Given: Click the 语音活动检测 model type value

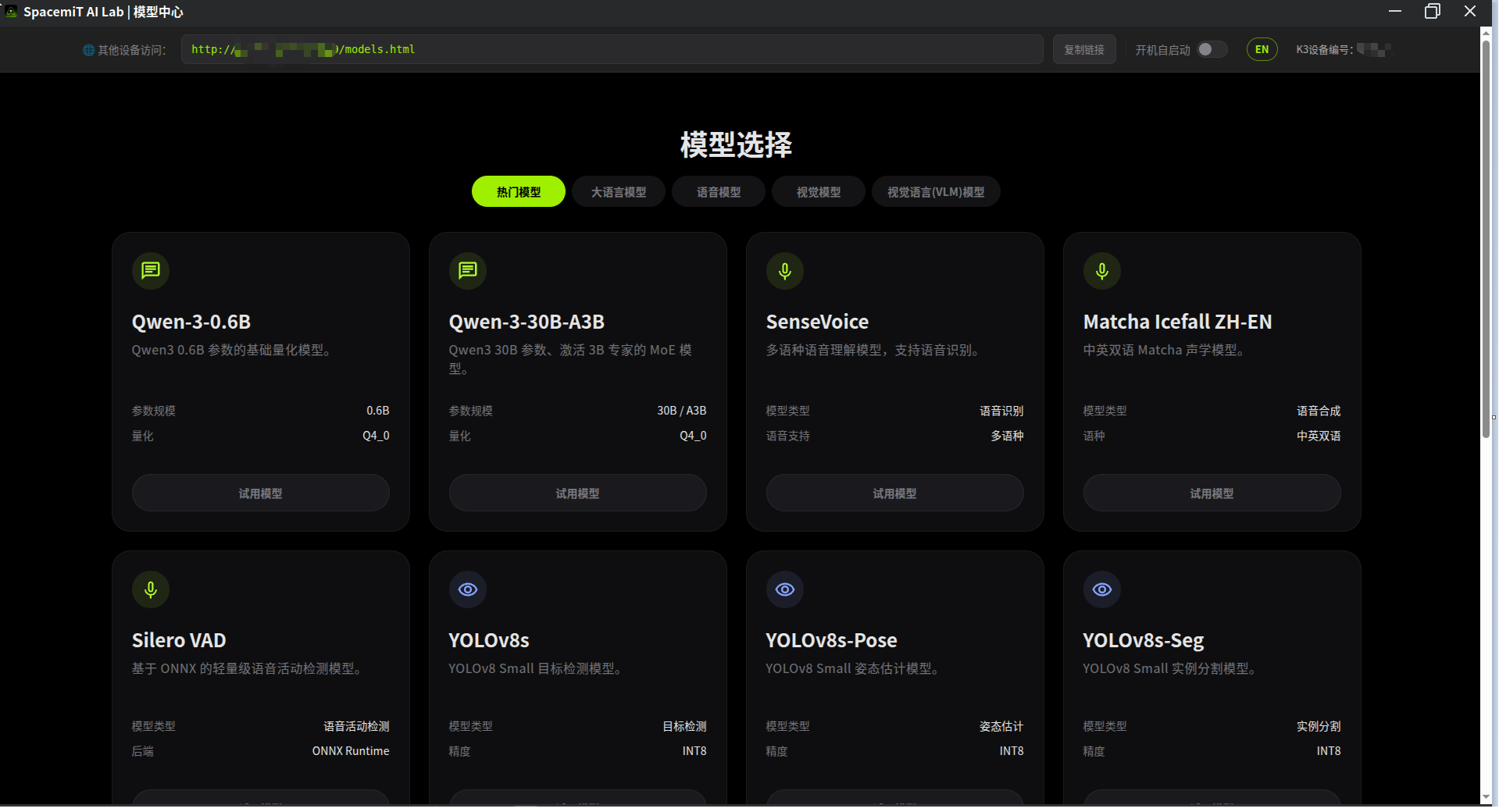Looking at the screenshot, I should point(356,726).
